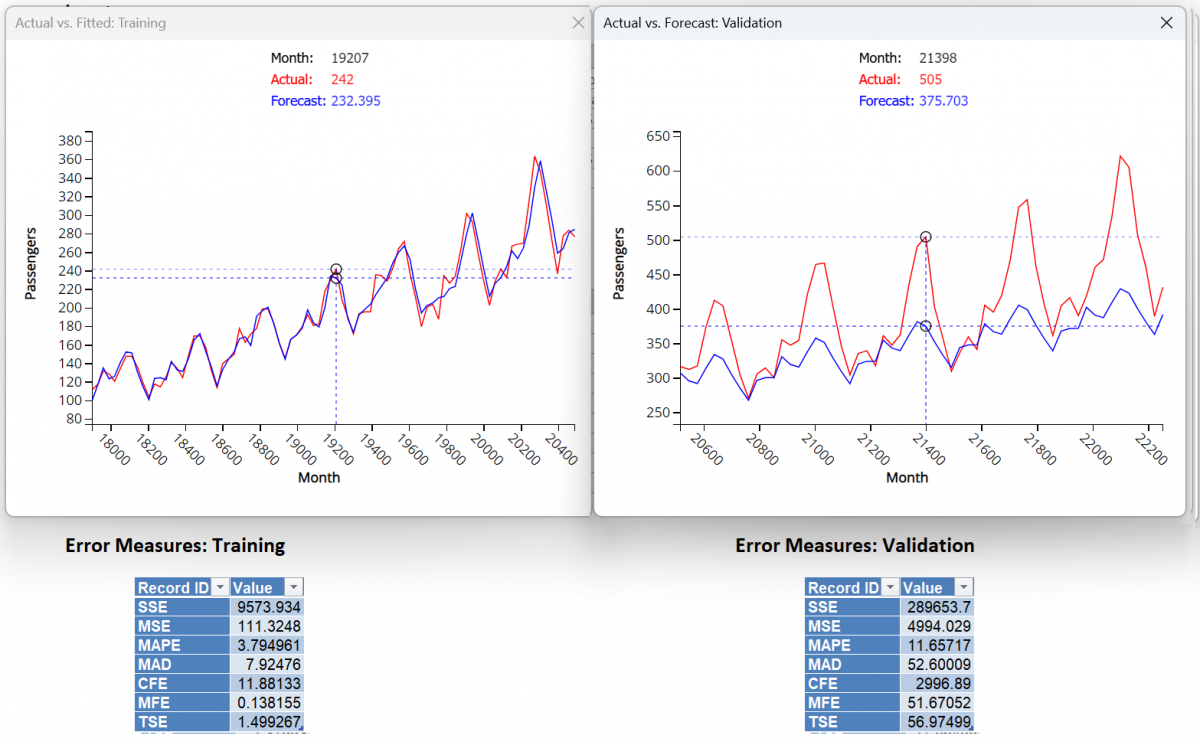Select the circled data point on the Training chart
The image size is (1200, 745).
tap(336, 271)
